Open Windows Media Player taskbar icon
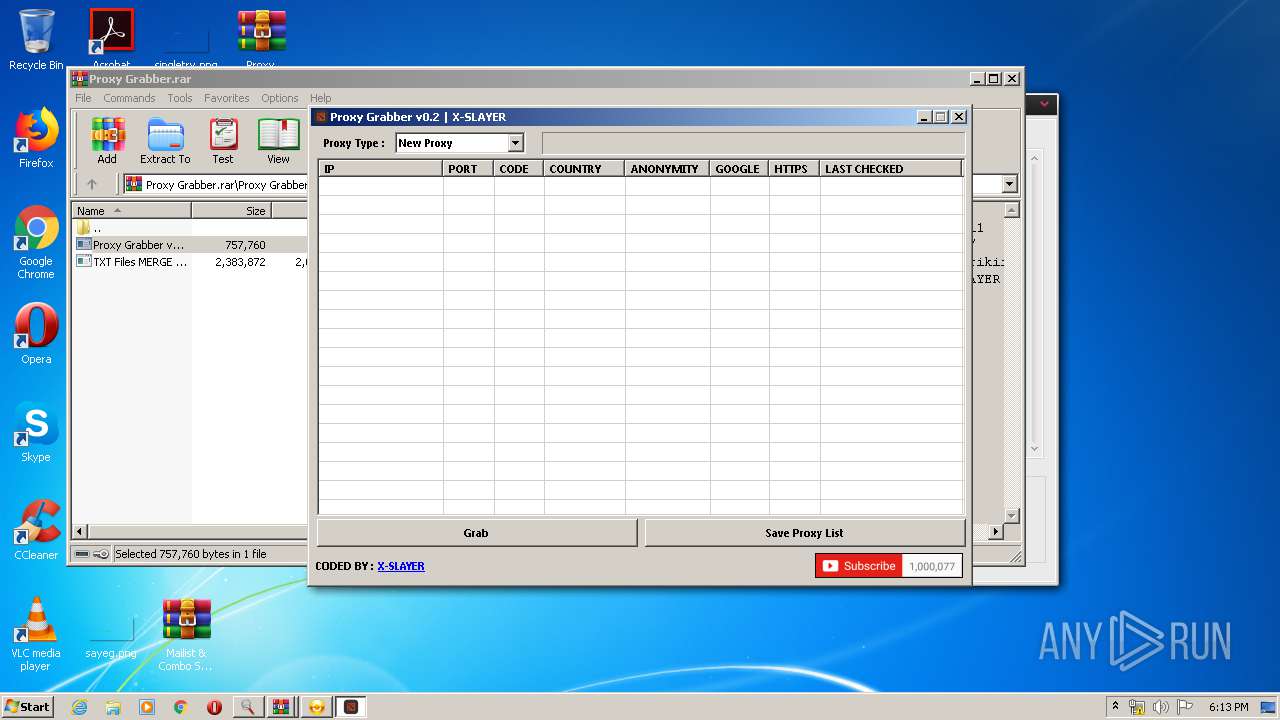Image resolution: width=1280 pixels, height=720 pixels. click(x=147, y=707)
